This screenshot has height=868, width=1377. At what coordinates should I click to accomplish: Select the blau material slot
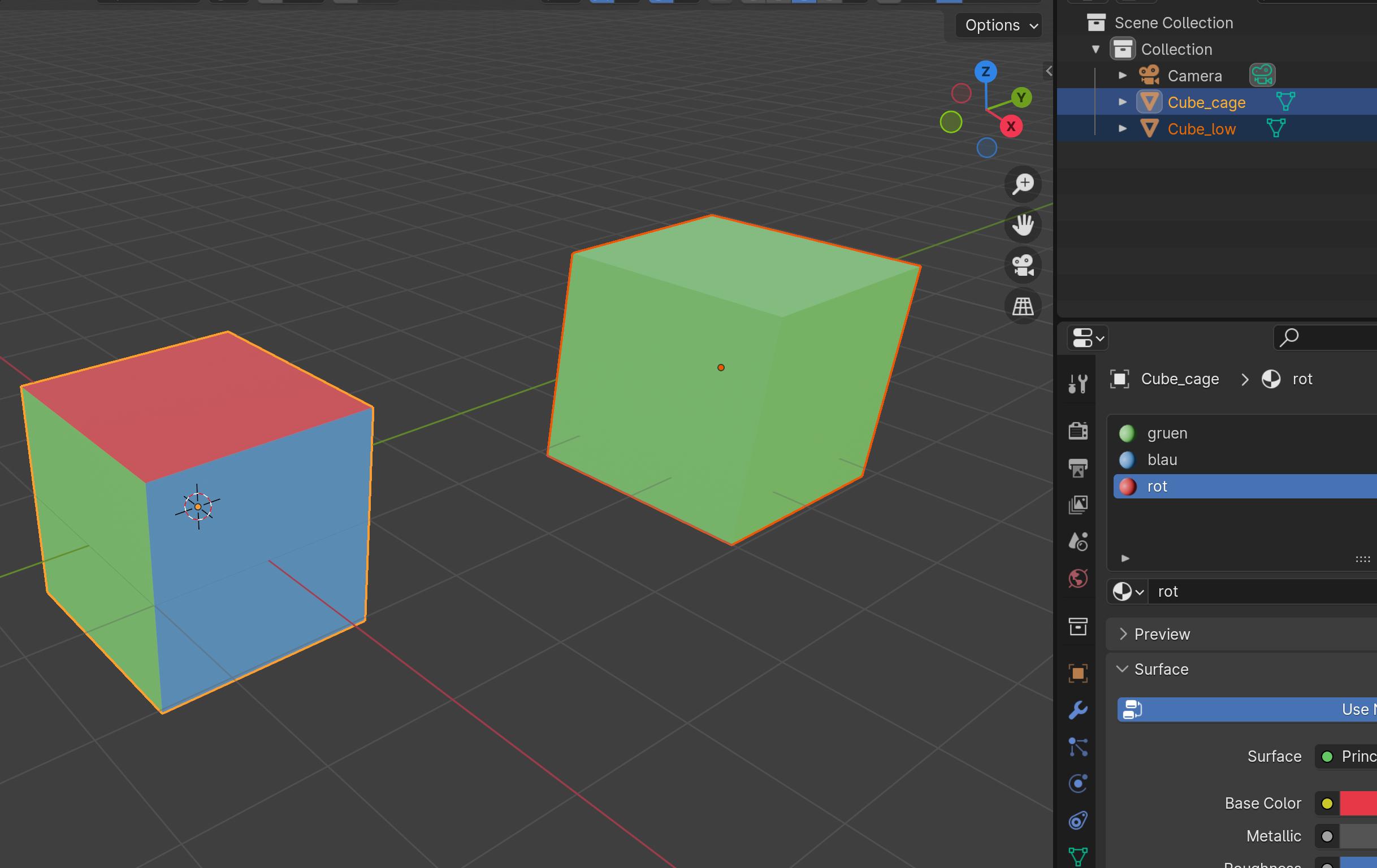[x=1162, y=460]
